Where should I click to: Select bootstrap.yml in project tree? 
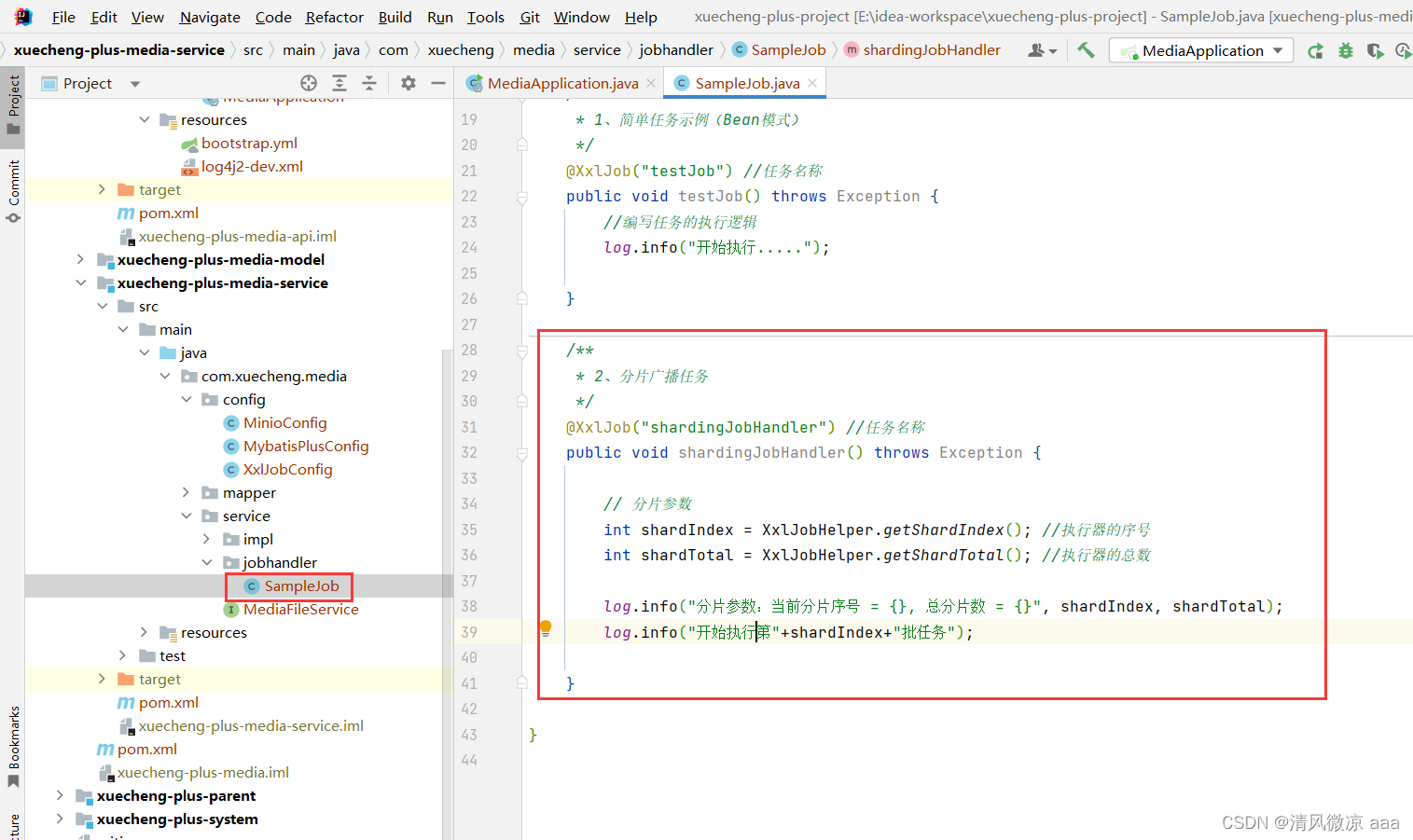[249, 143]
